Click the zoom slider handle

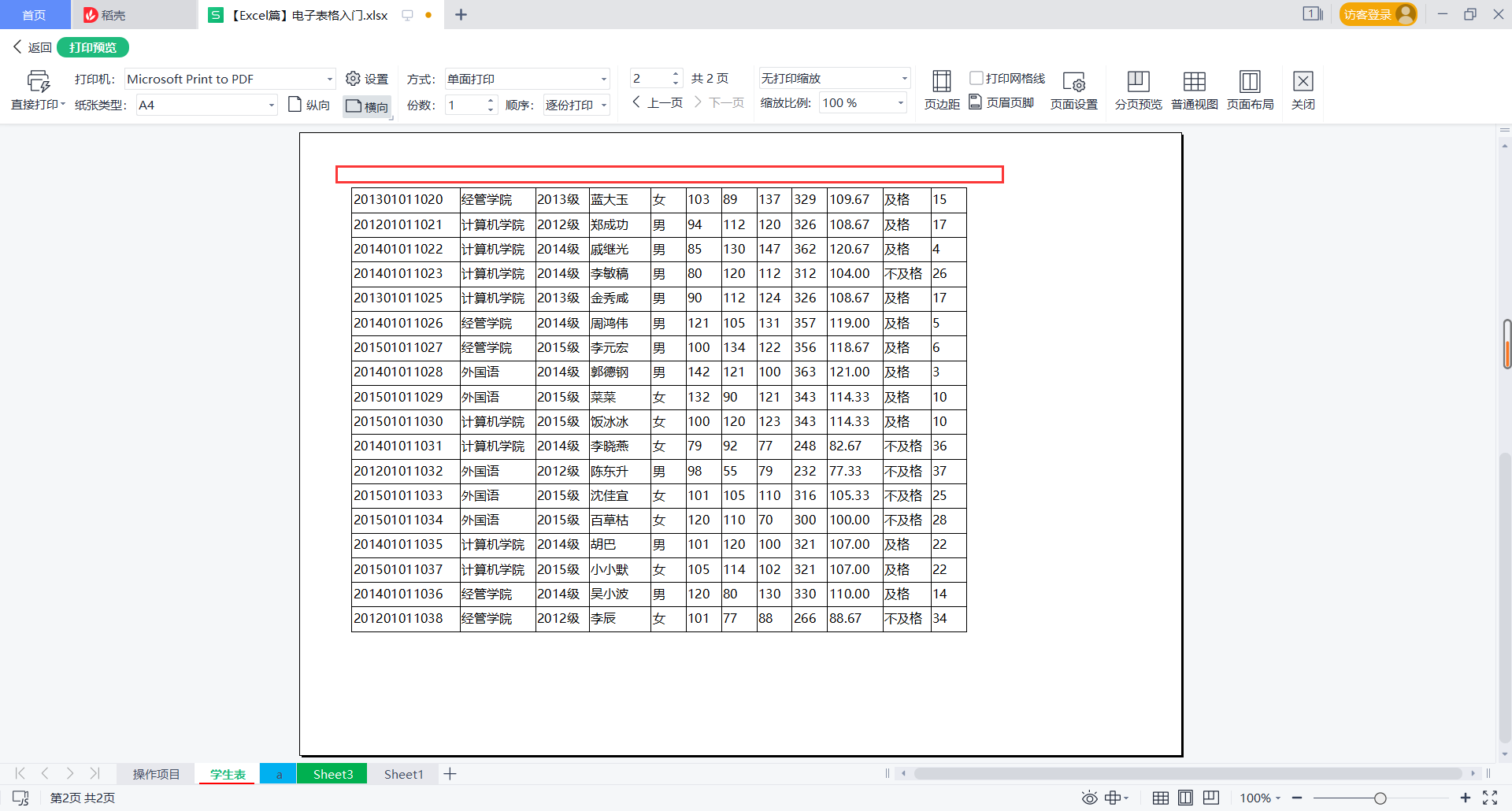1380,798
